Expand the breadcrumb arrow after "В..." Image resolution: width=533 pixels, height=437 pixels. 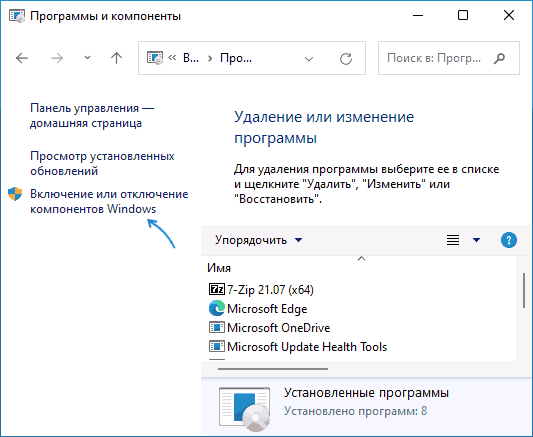click(x=210, y=58)
